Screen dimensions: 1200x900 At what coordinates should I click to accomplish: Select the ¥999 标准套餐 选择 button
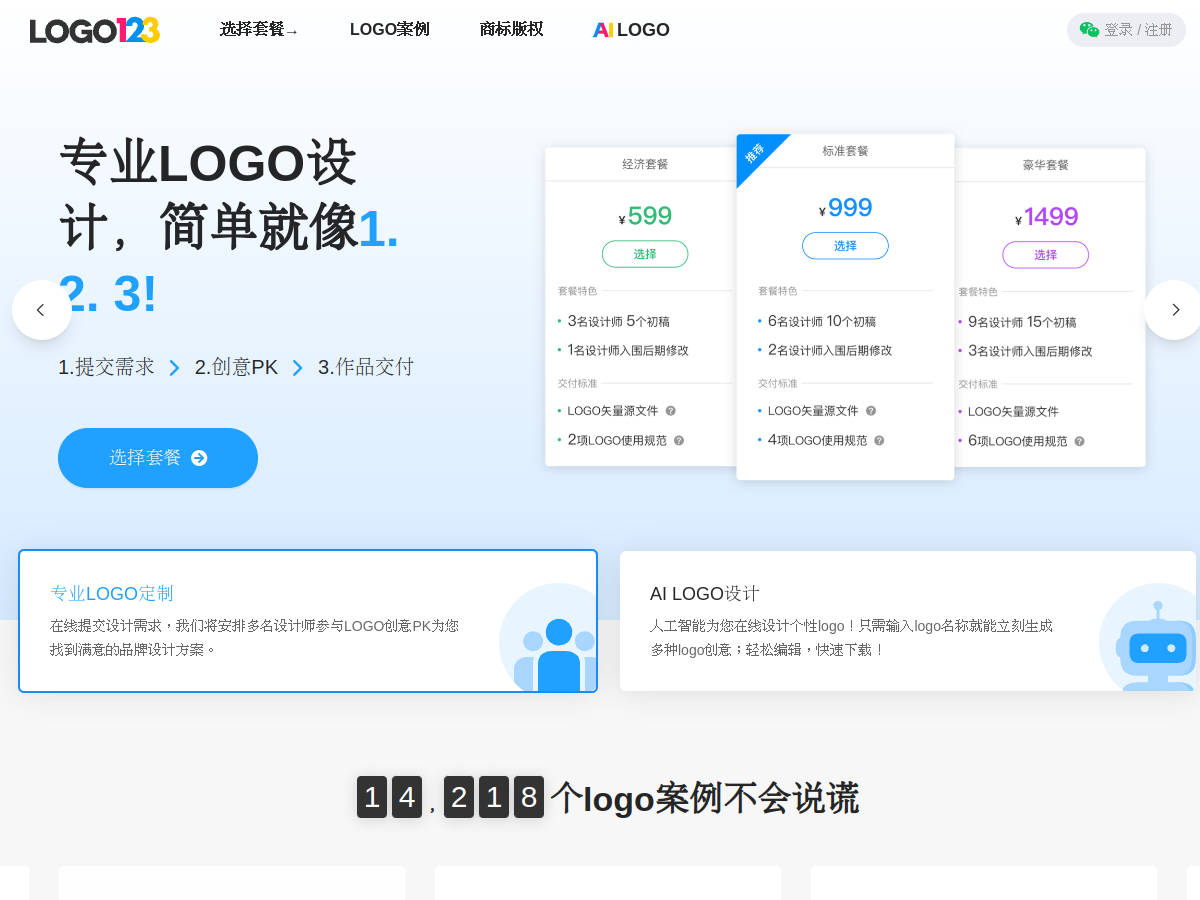pyautogui.click(x=845, y=246)
